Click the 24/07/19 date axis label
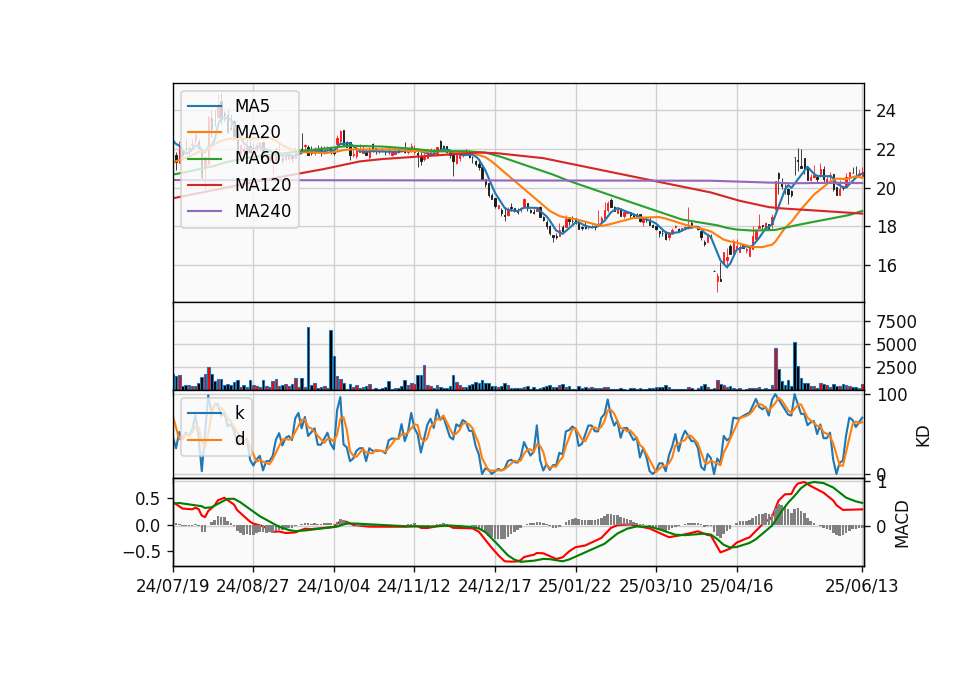 173,586
